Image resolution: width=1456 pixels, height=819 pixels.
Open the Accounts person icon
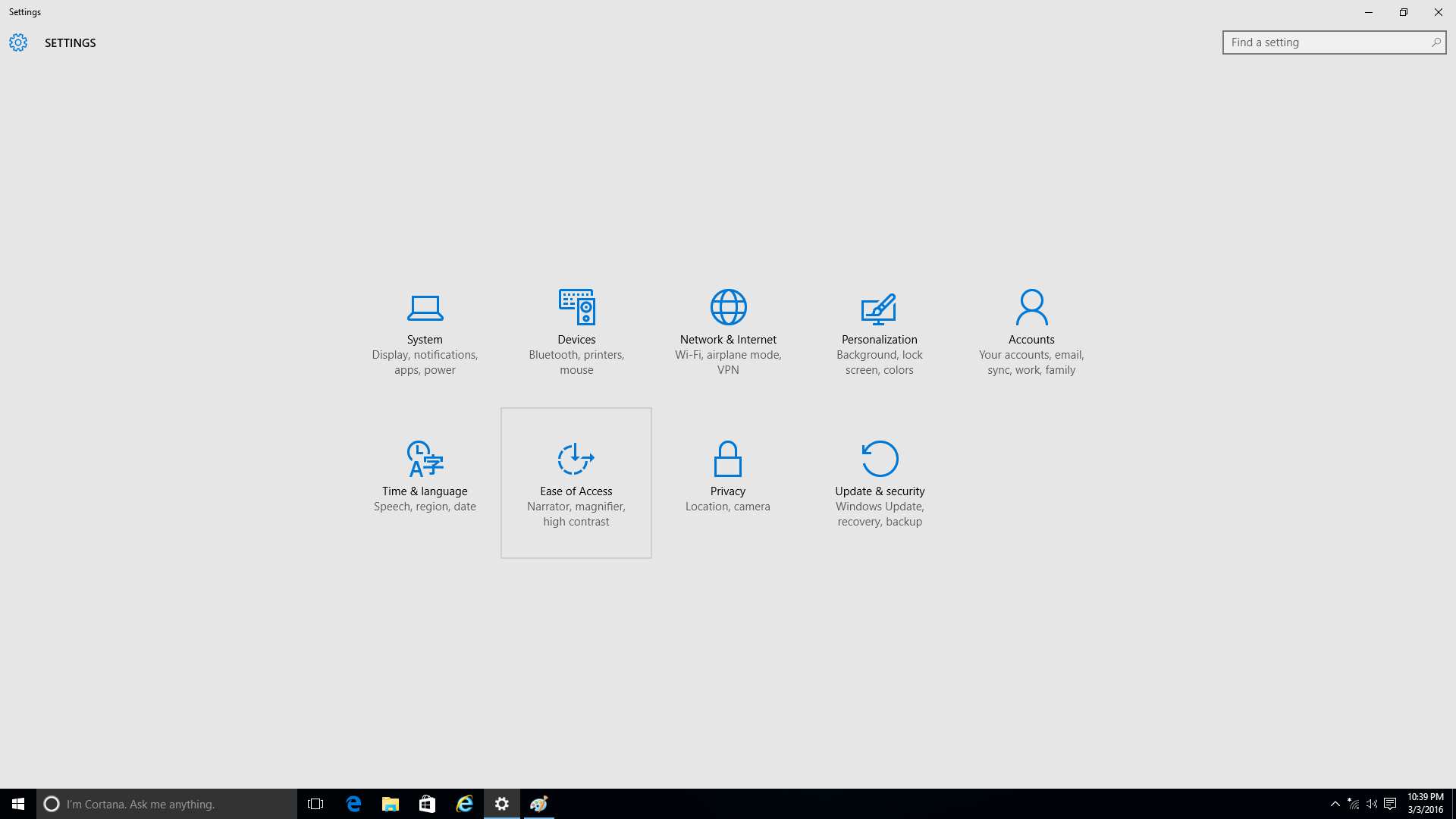[x=1031, y=306]
